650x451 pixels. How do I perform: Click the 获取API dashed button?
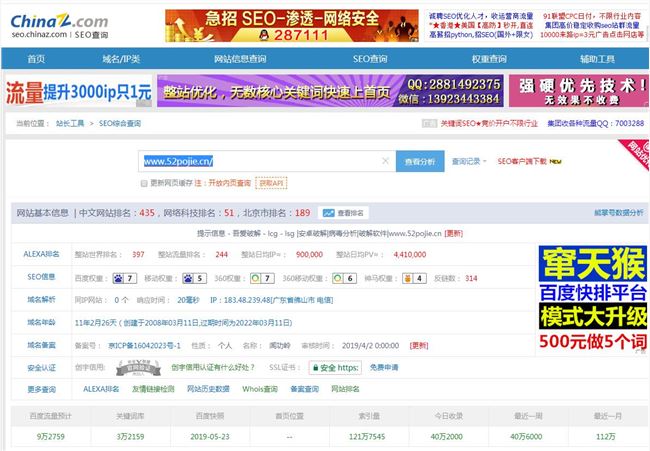click(x=271, y=183)
